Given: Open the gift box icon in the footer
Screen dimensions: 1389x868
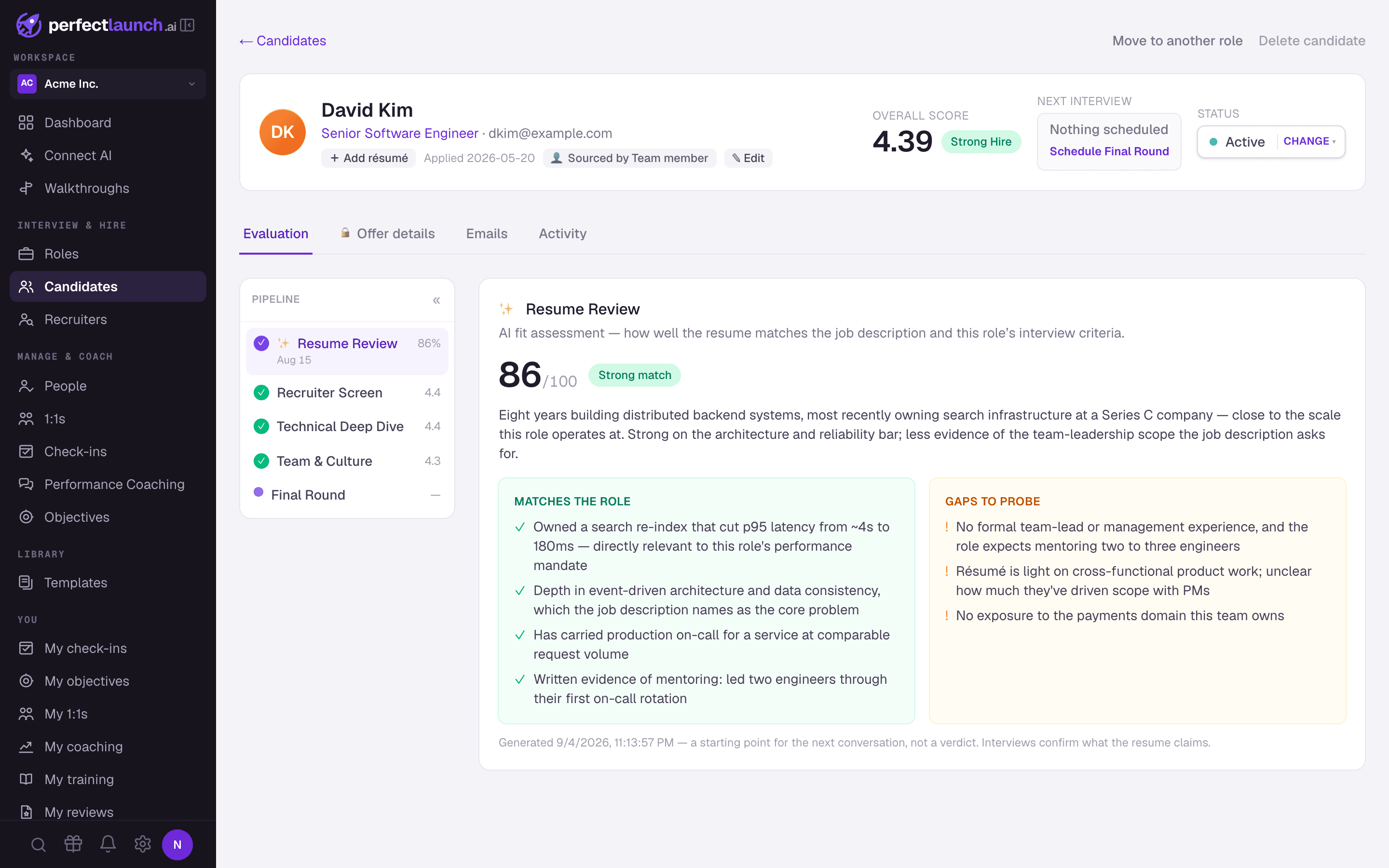Looking at the screenshot, I should tap(73, 844).
